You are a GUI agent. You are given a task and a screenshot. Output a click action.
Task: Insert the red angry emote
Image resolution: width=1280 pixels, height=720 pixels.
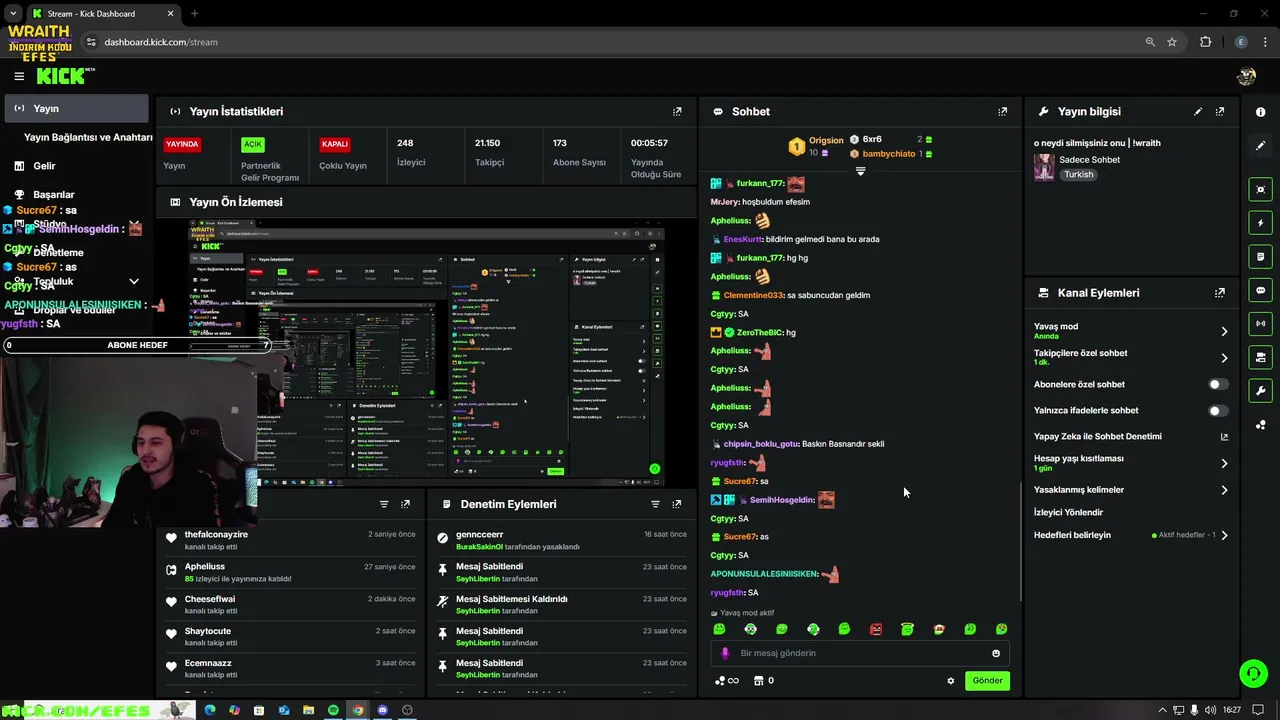click(x=876, y=629)
